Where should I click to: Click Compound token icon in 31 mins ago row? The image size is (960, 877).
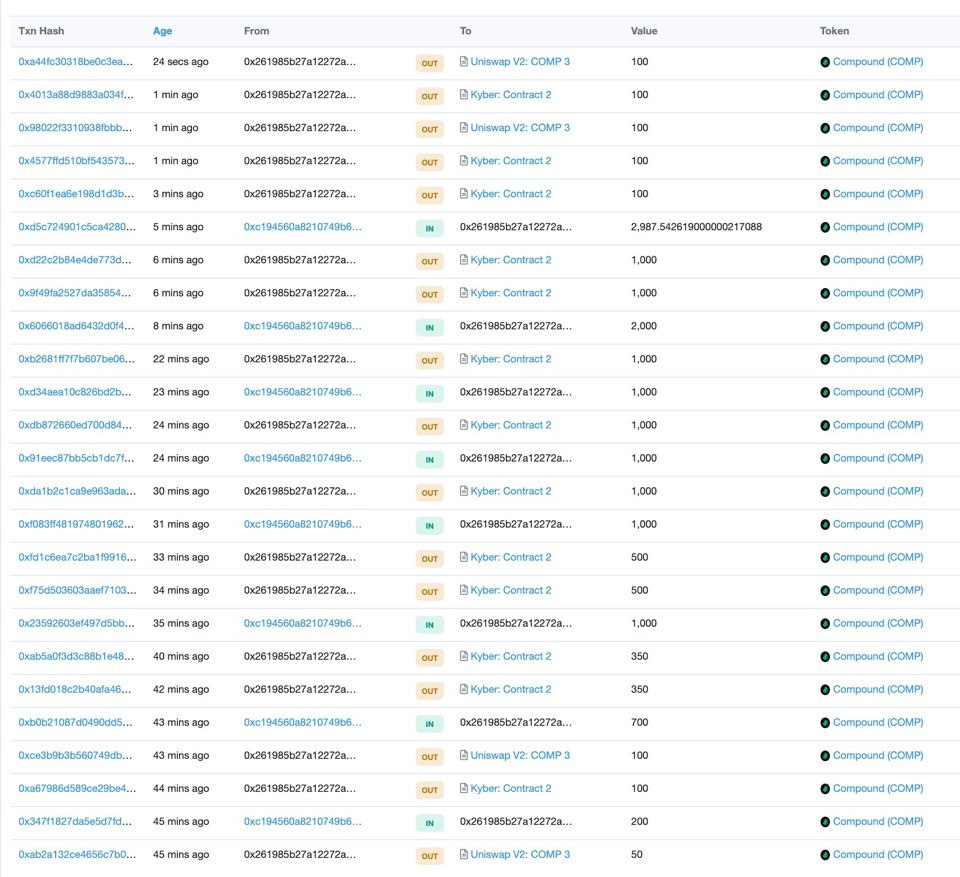click(x=825, y=525)
